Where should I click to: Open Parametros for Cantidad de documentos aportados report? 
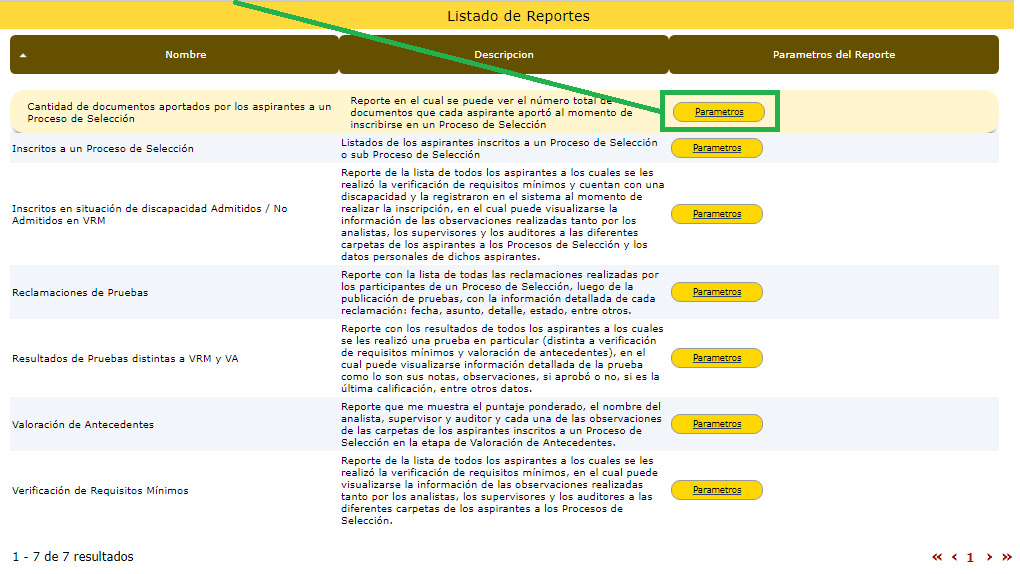click(719, 112)
